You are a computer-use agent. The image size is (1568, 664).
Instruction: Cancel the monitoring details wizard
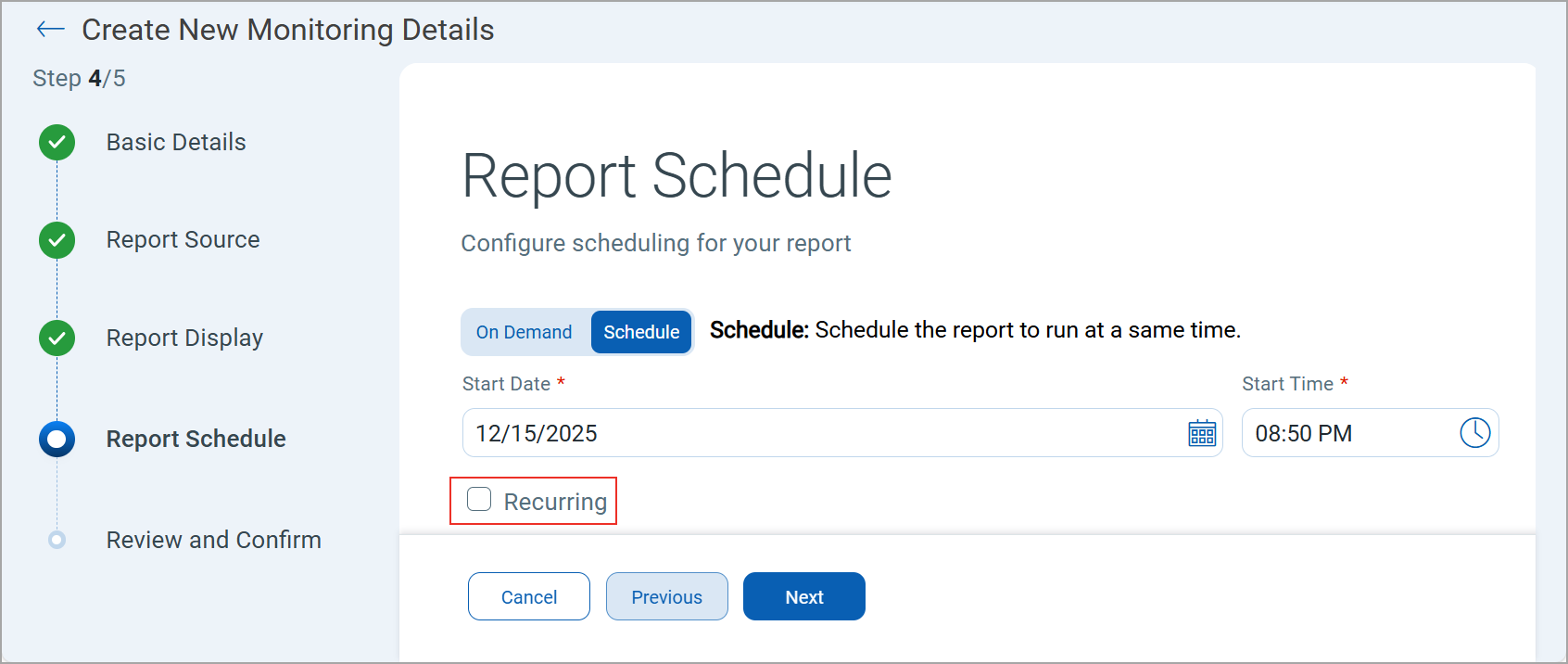point(528,597)
